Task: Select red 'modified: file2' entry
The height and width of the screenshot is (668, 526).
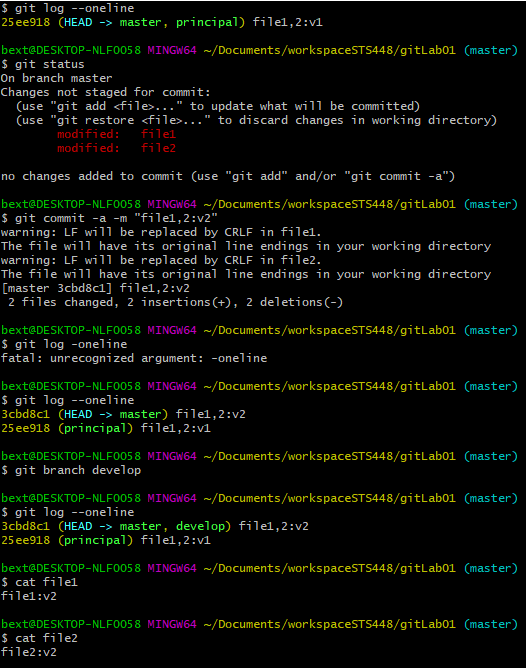Action: pos(116,148)
